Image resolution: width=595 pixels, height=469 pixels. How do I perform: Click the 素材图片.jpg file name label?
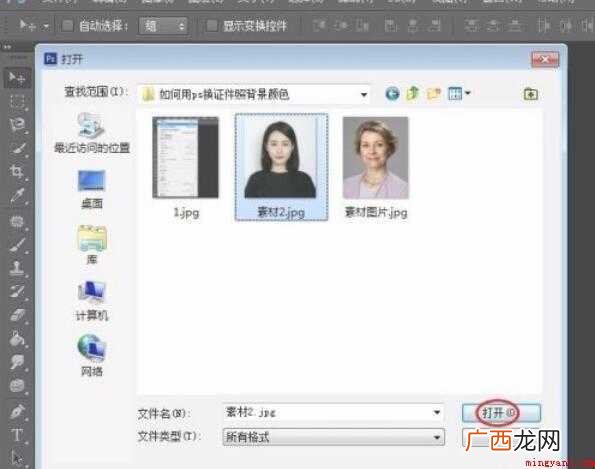tap(376, 212)
